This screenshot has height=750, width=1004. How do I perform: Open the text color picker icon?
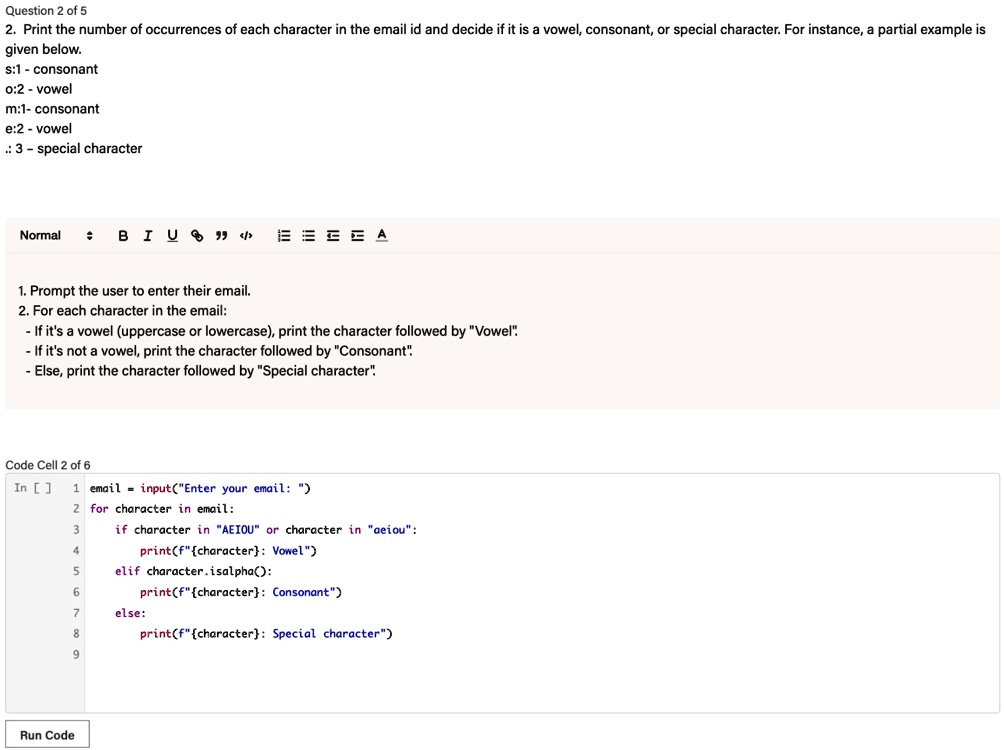381,235
